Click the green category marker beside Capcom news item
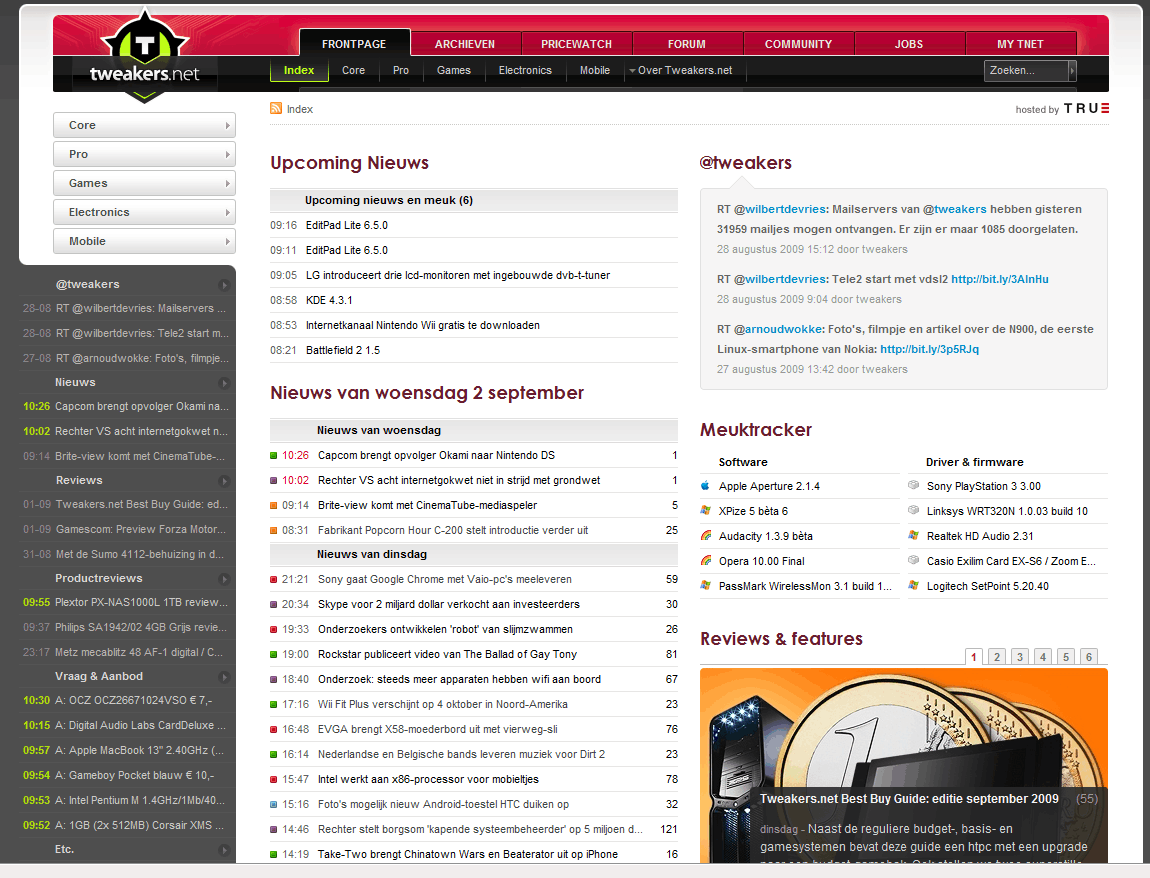 click(274, 456)
